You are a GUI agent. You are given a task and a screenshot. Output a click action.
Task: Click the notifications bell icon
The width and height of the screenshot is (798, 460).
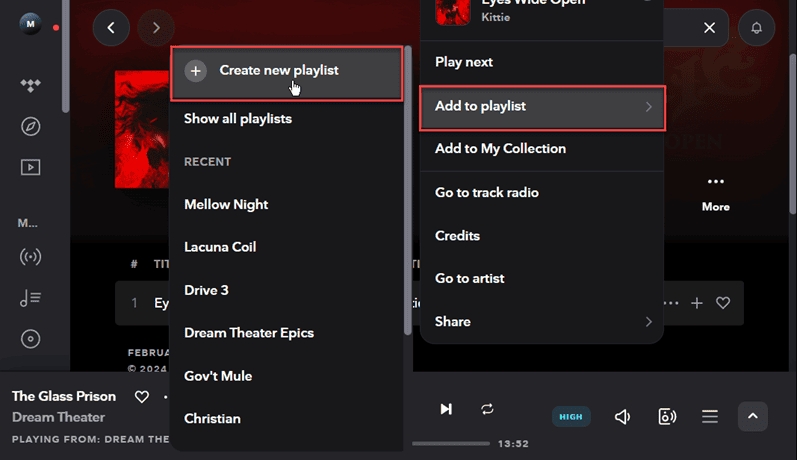coord(756,28)
